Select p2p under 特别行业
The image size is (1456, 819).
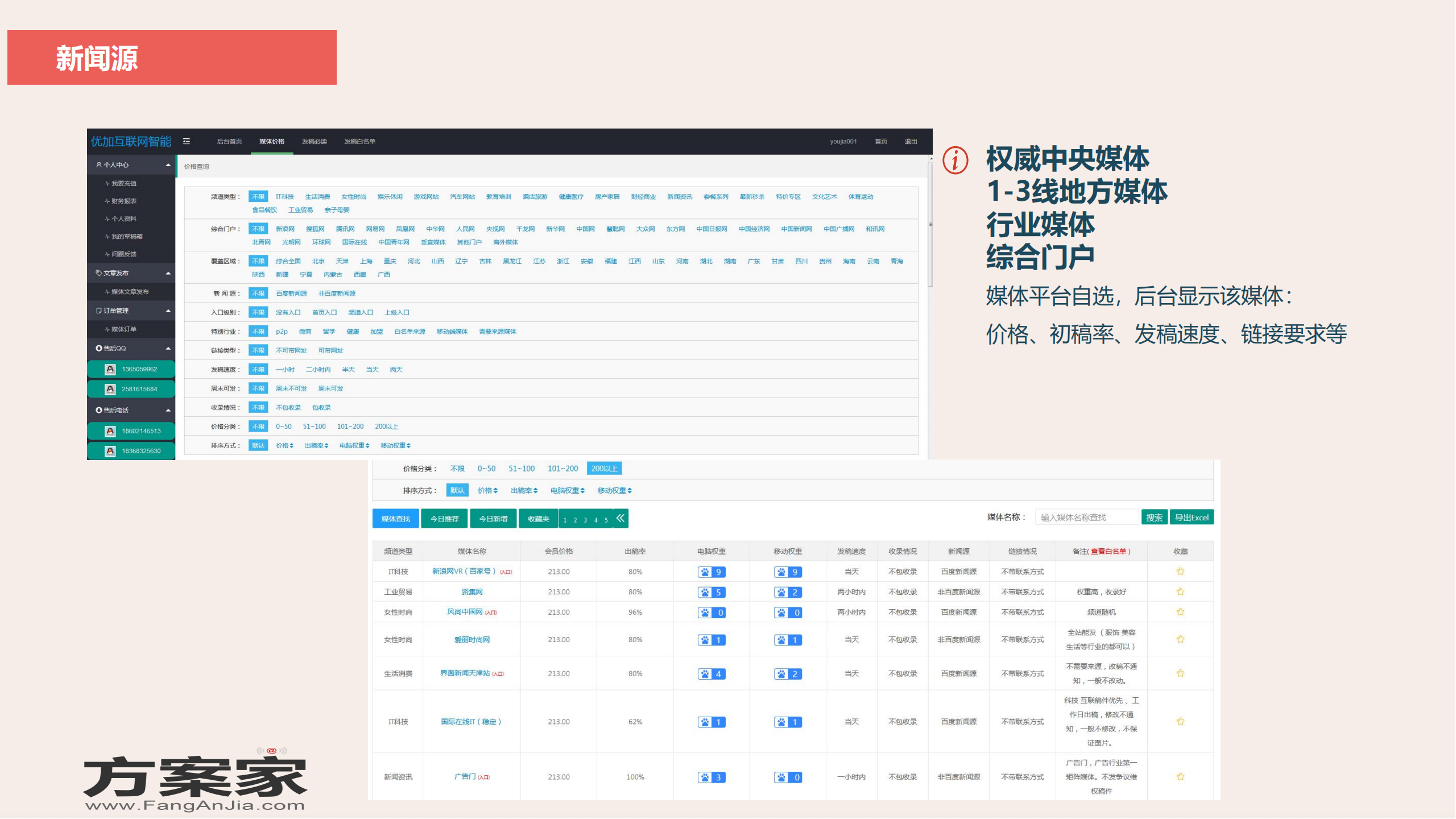[x=282, y=332]
